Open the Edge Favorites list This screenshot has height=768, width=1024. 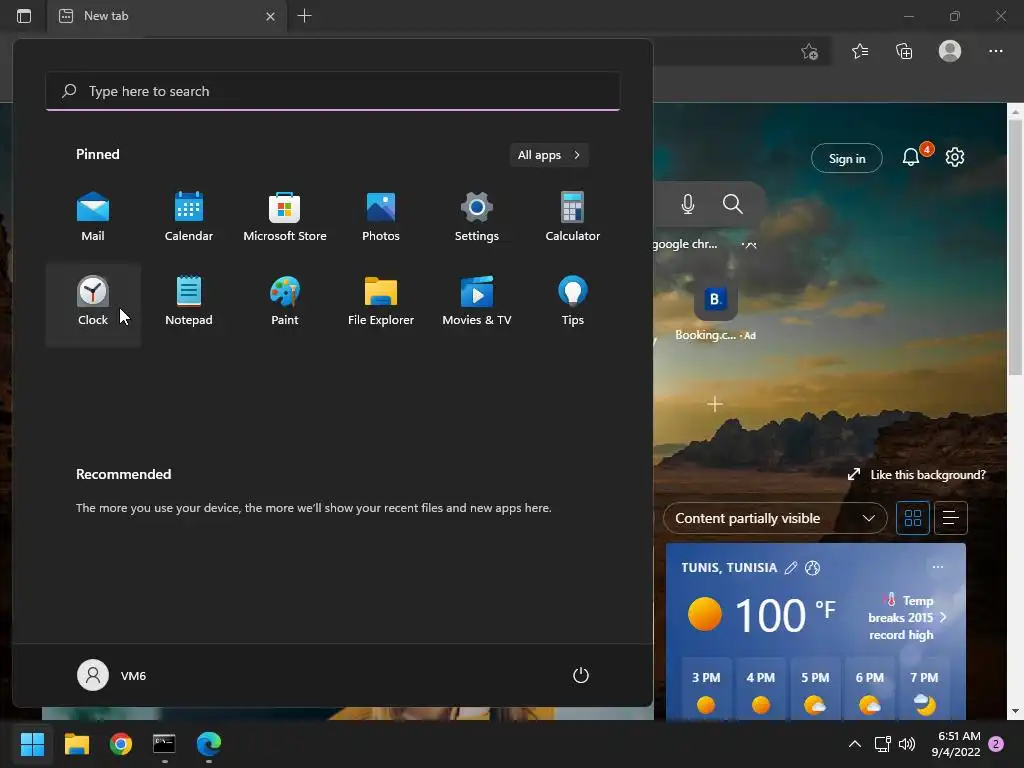tap(860, 51)
